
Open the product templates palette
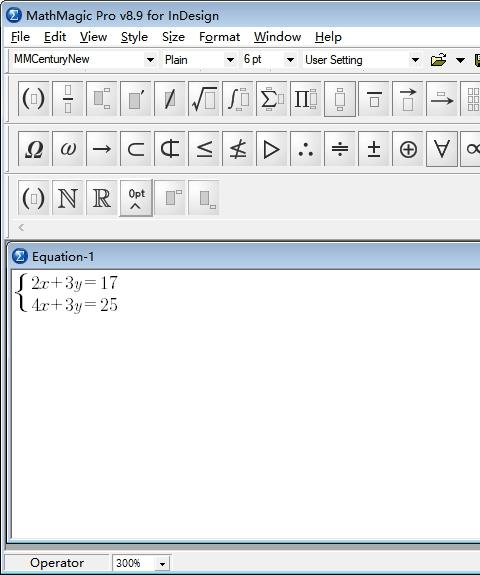point(305,99)
